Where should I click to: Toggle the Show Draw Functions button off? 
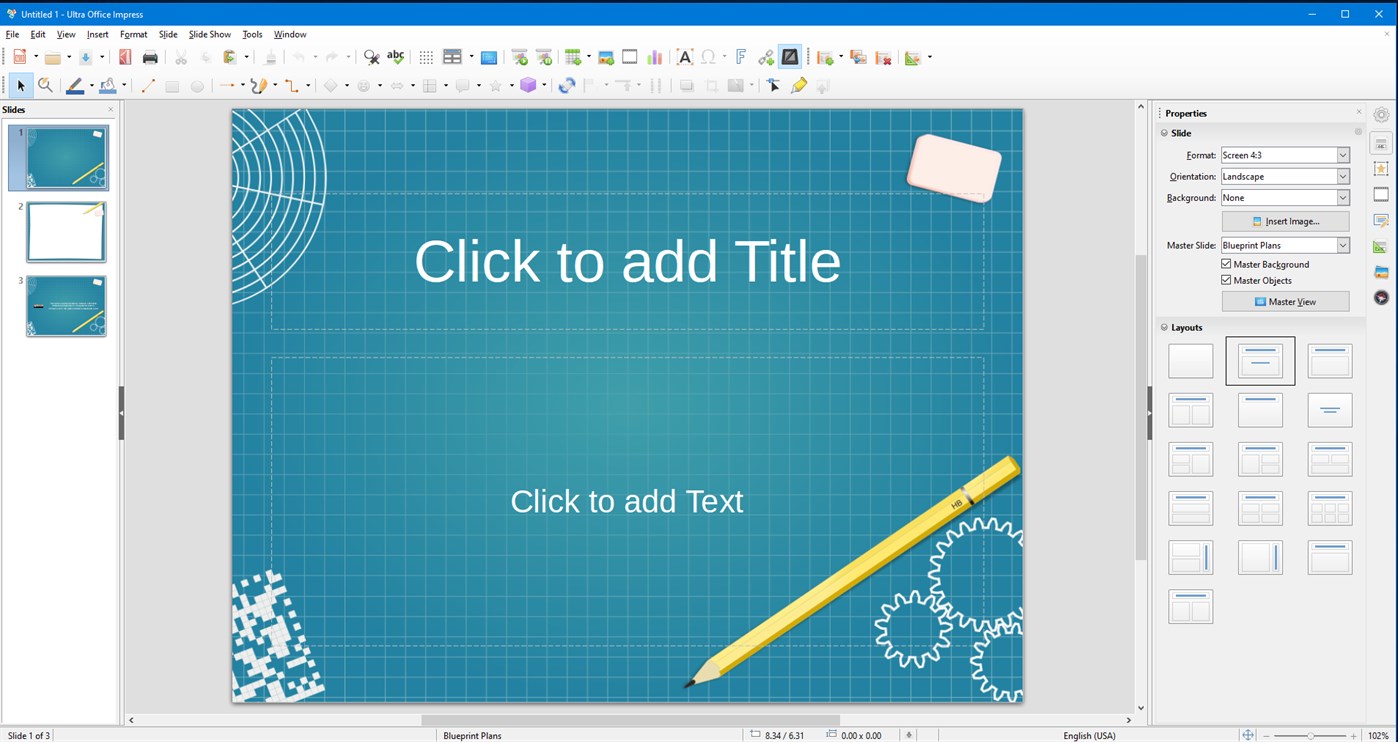(789, 57)
